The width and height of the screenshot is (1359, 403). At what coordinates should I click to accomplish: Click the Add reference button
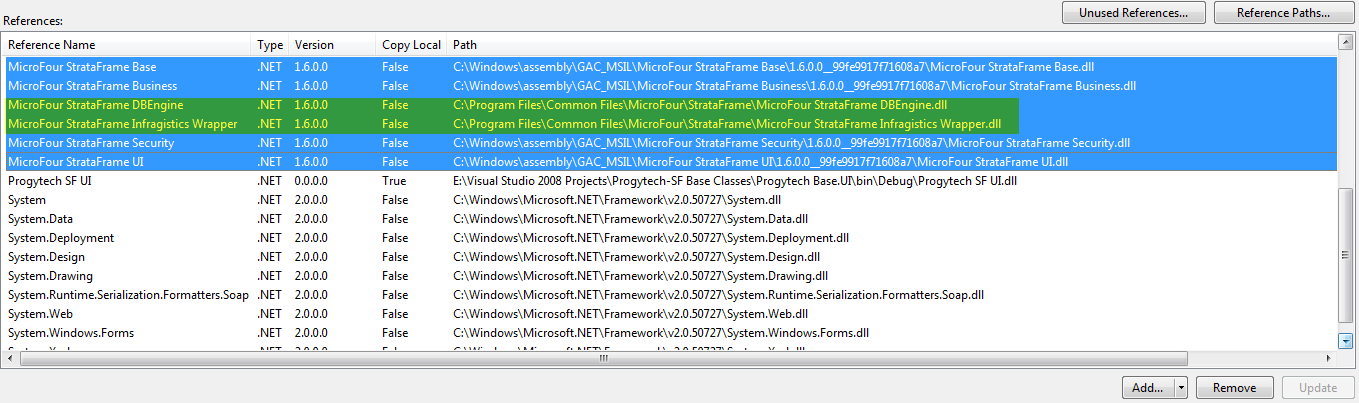pos(1147,388)
